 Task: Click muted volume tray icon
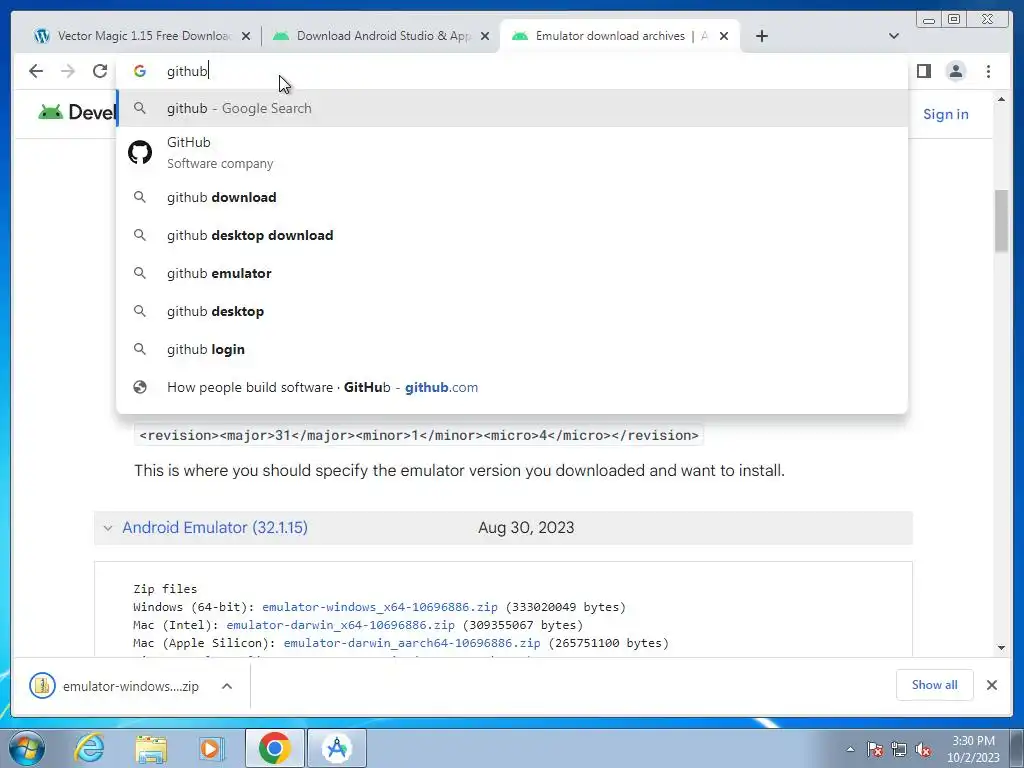(923, 749)
